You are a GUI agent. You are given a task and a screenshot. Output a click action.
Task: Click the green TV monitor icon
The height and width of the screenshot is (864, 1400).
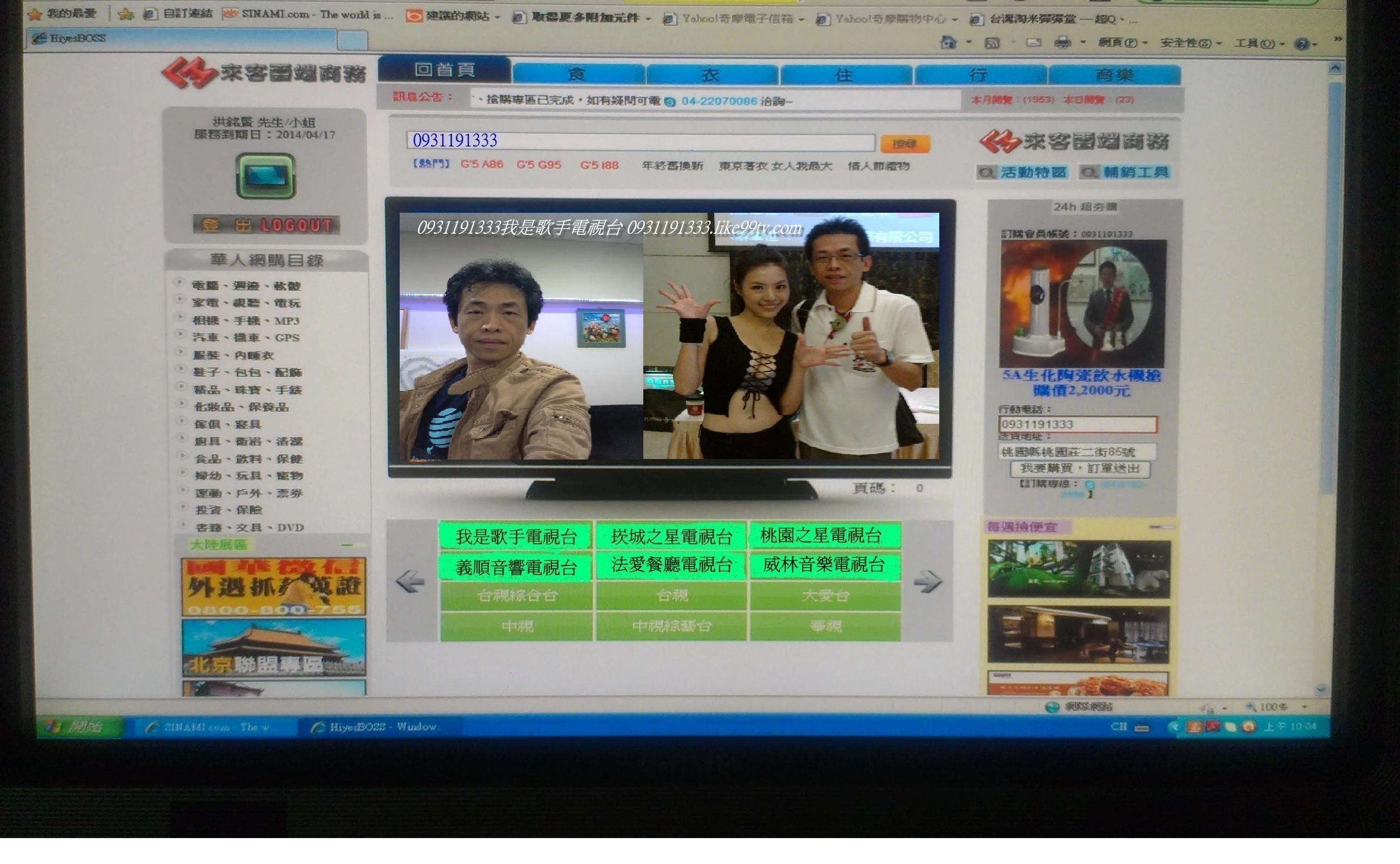[x=266, y=176]
